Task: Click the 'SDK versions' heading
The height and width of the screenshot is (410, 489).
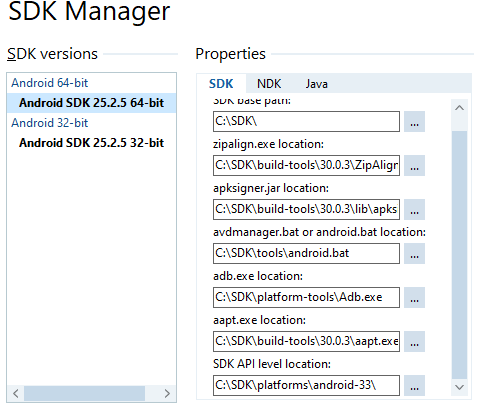Action: point(52,54)
